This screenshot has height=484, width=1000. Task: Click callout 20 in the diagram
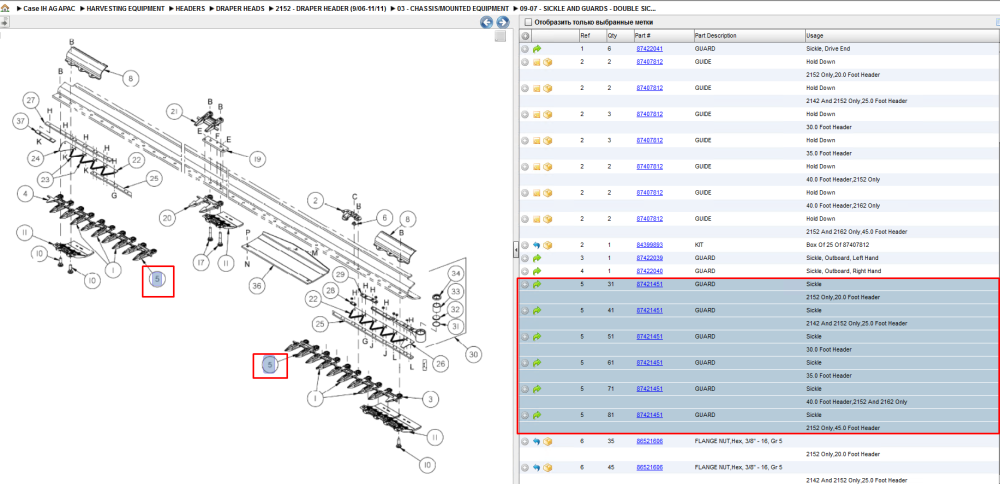(167, 218)
